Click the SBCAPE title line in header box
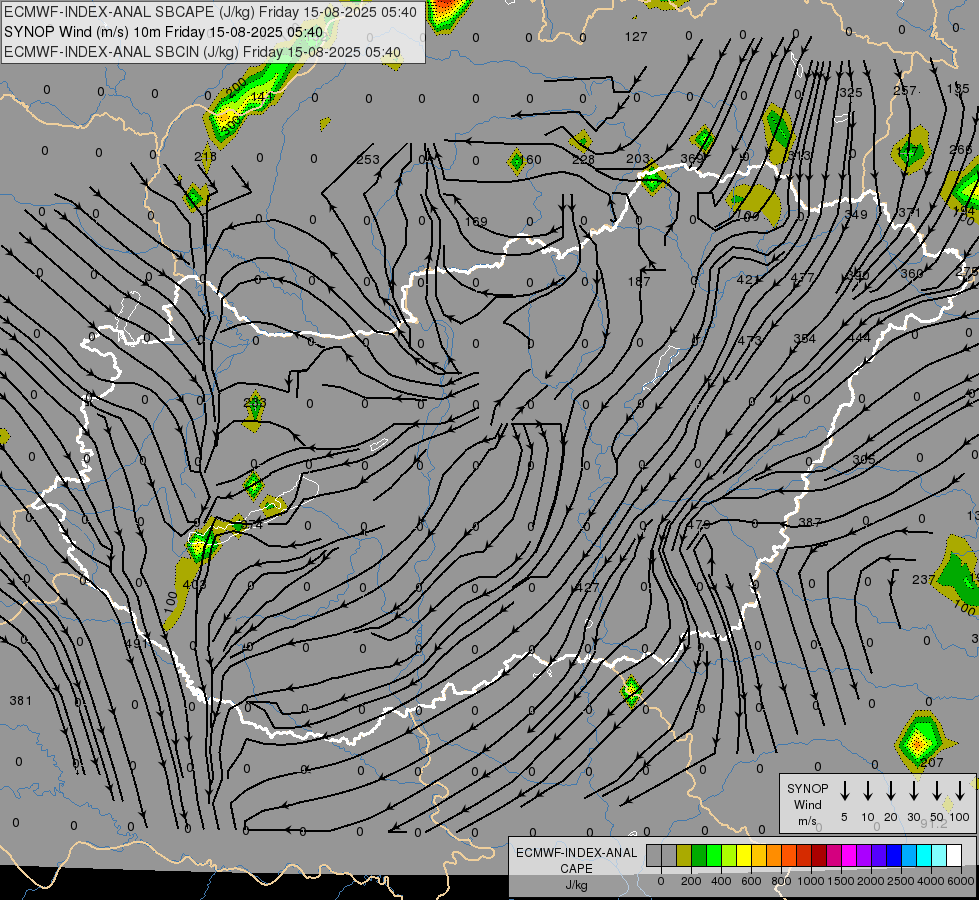979x900 pixels. coord(210,12)
